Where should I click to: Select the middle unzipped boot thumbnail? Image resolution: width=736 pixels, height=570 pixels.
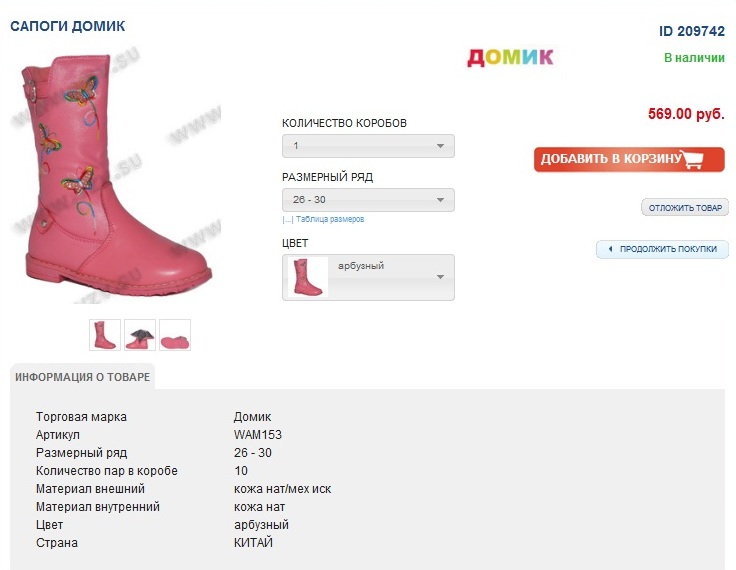point(140,335)
